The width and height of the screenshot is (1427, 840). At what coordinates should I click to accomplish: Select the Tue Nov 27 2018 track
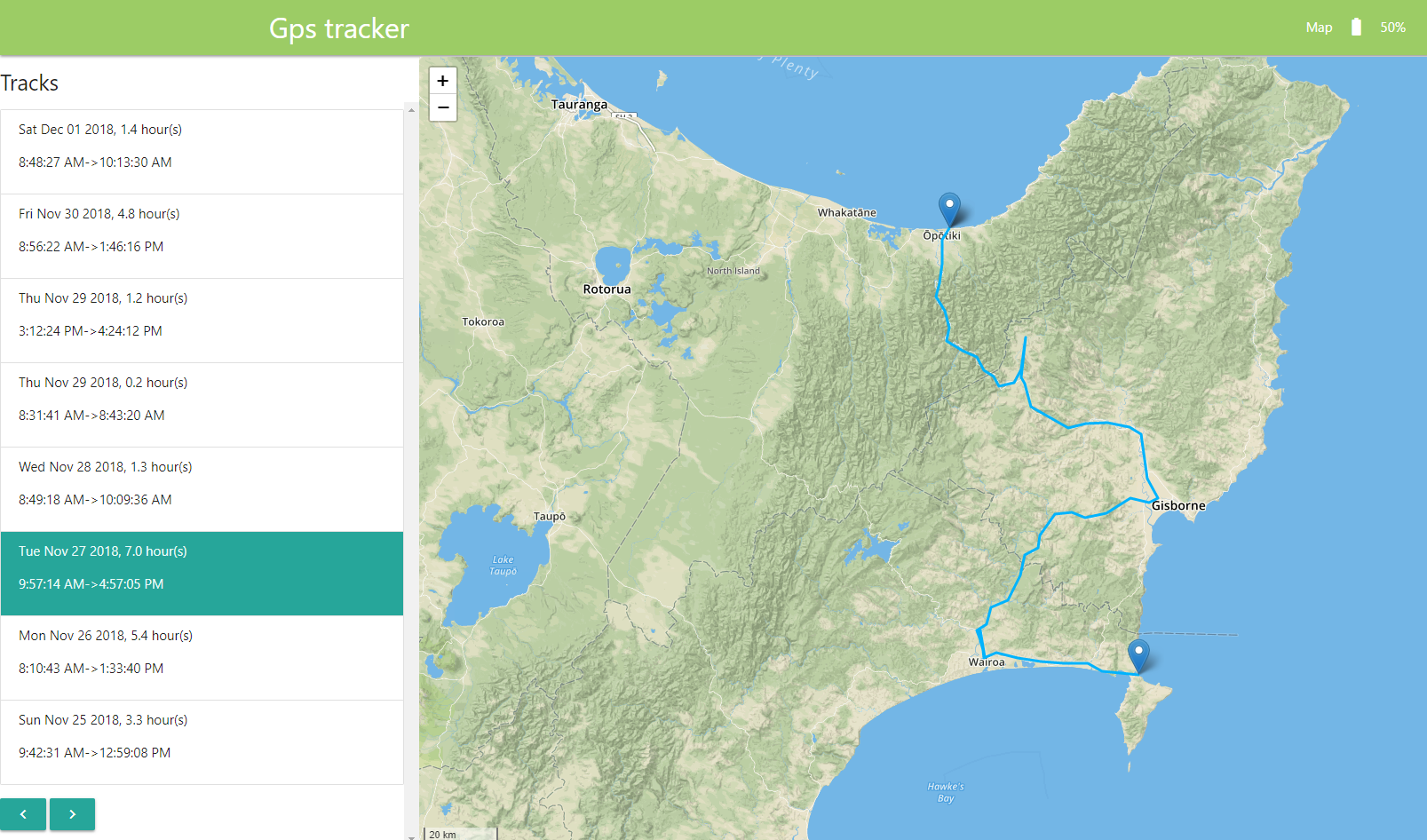[x=202, y=574]
